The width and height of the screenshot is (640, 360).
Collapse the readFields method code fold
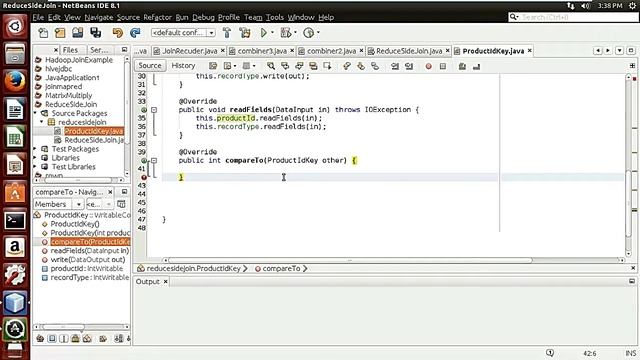(x=154, y=110)
